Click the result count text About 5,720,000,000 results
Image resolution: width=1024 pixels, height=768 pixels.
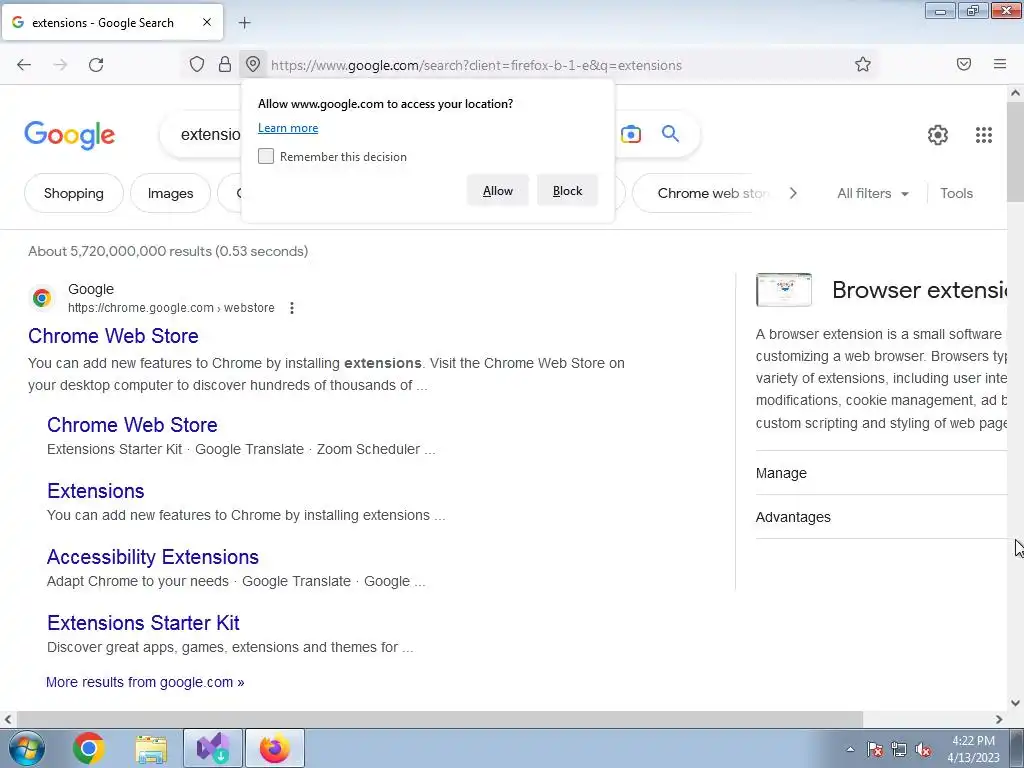click(168, 251)
